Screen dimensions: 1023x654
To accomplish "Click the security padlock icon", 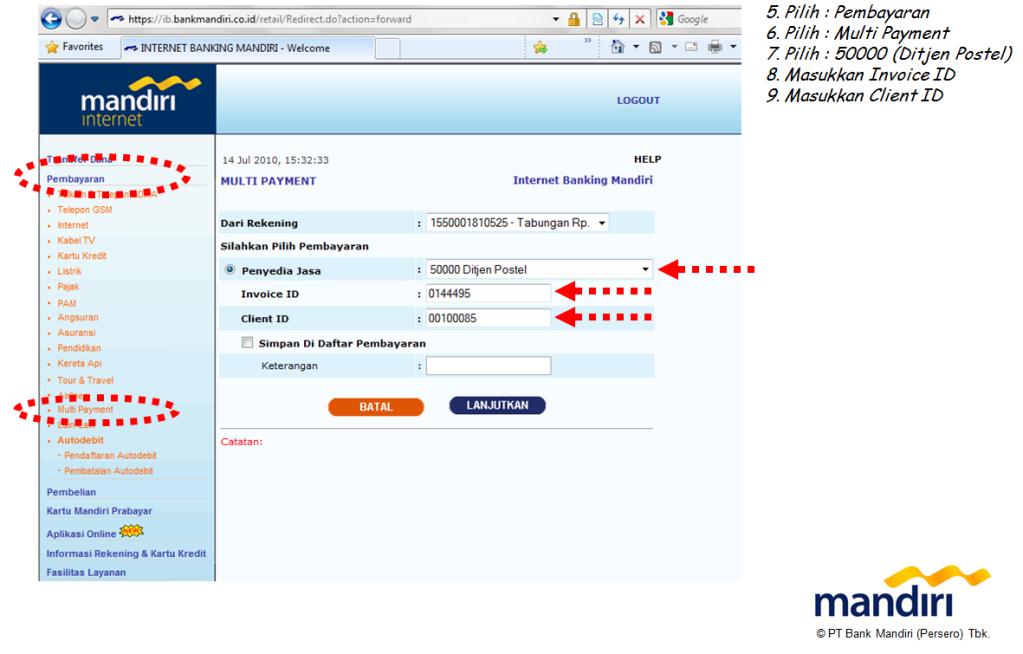I will pyautogui.click(x=574, y=19).
